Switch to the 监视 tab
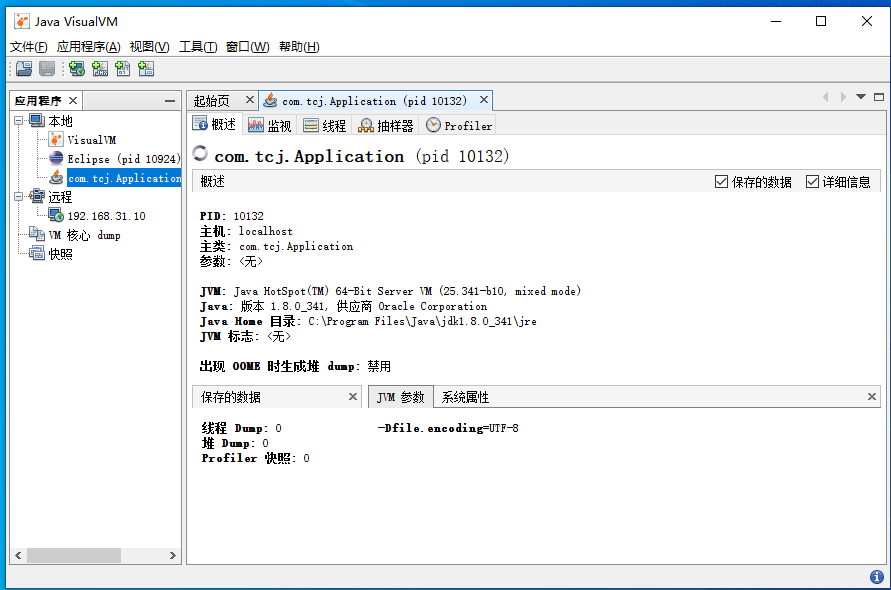 [270, 125]
